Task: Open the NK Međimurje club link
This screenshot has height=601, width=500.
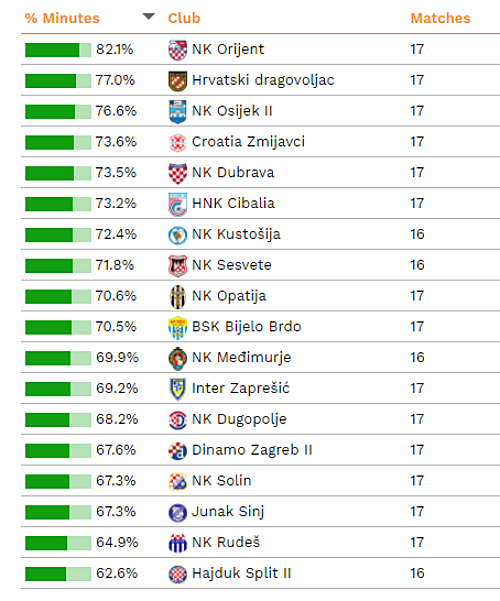Action: coord(242,357)
